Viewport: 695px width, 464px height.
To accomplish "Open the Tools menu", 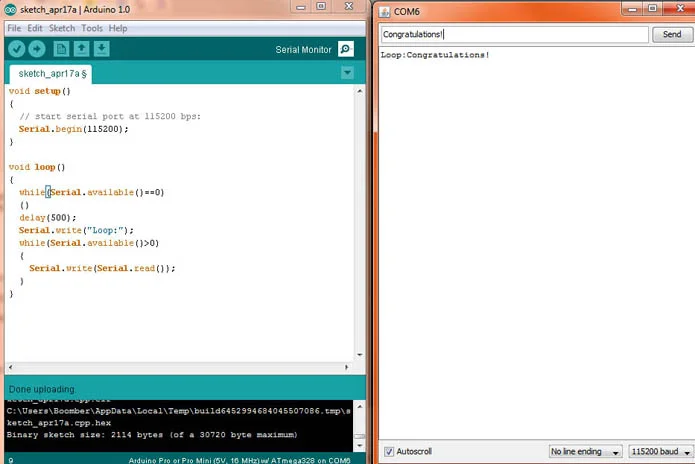I will [92, 28].
